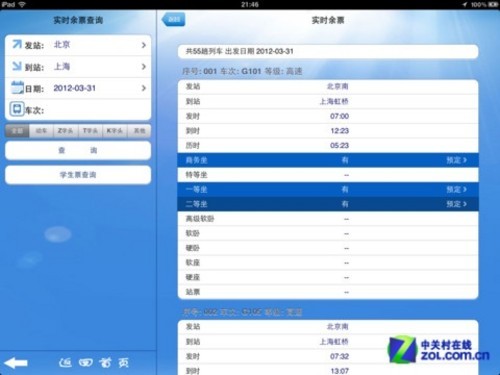500x375 pixels.
Task: Tap the blue back button in header
Action: click(174, 19)
